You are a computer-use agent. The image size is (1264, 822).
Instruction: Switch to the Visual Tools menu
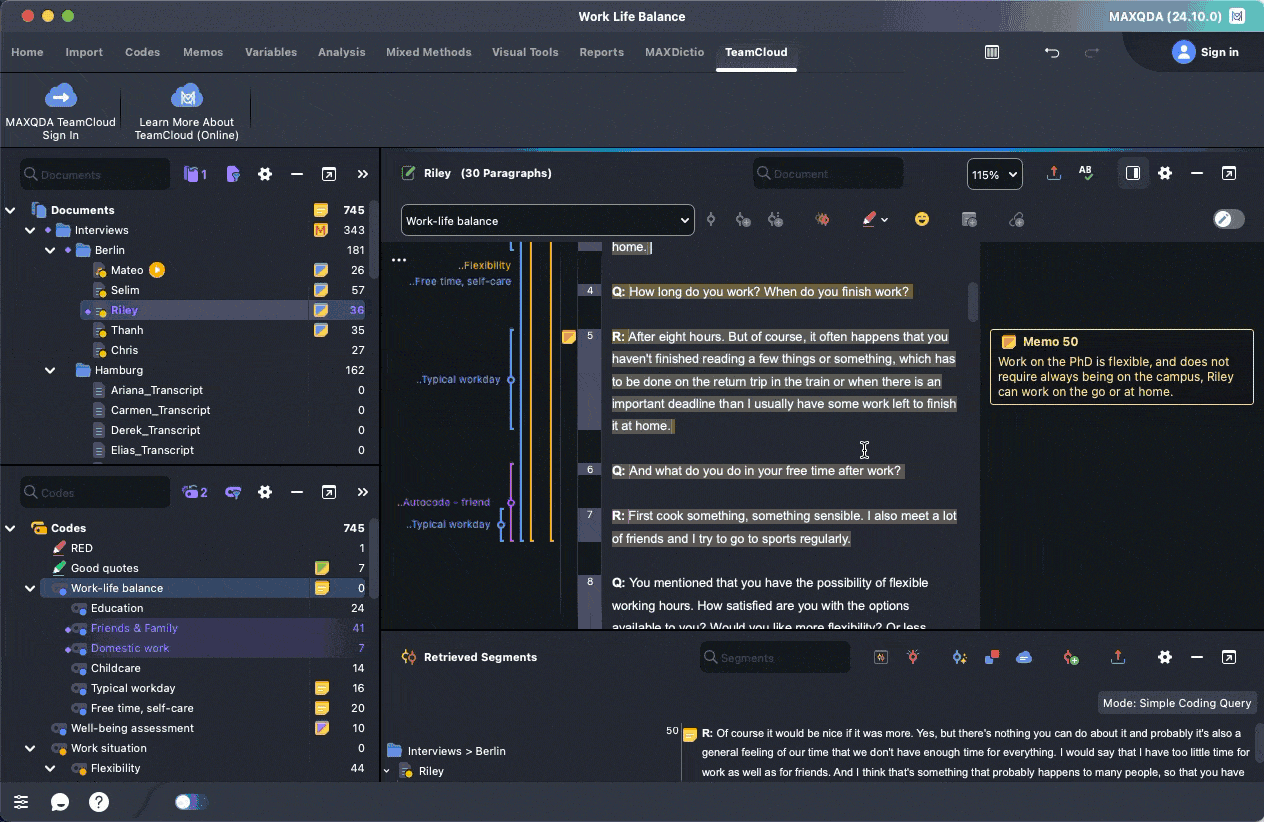pos(525,52)
